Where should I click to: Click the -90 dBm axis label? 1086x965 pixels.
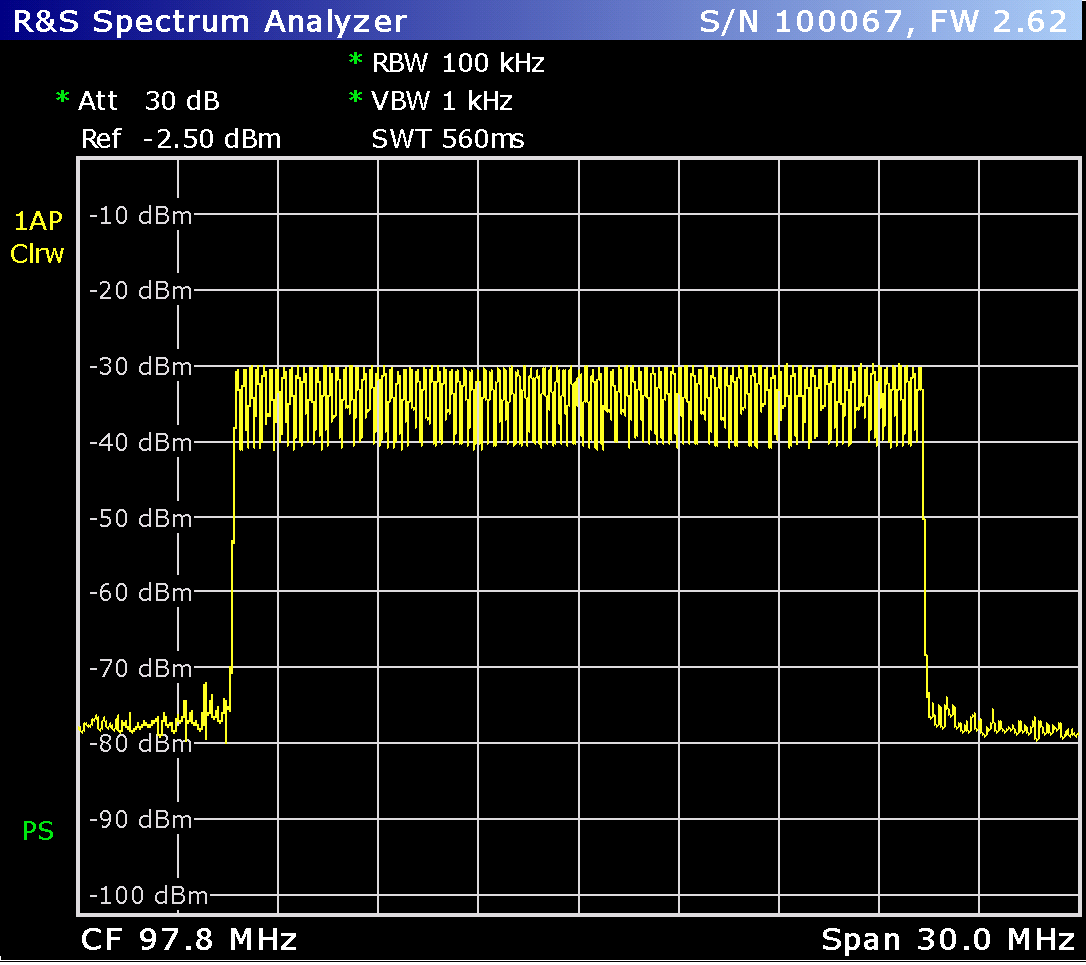(x=141, y=820)
